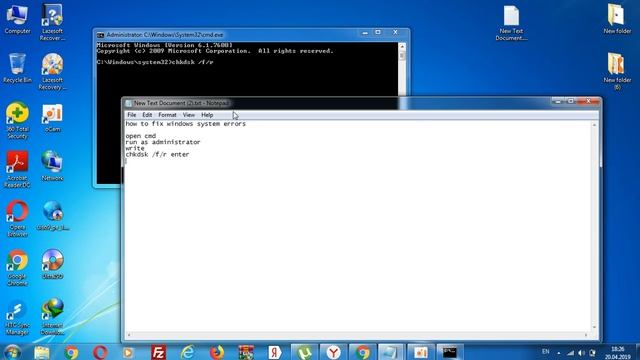Select the HTC Sync Manager desktop icon
The width and height of the screenshot is (640, 360).
(17, 318)
